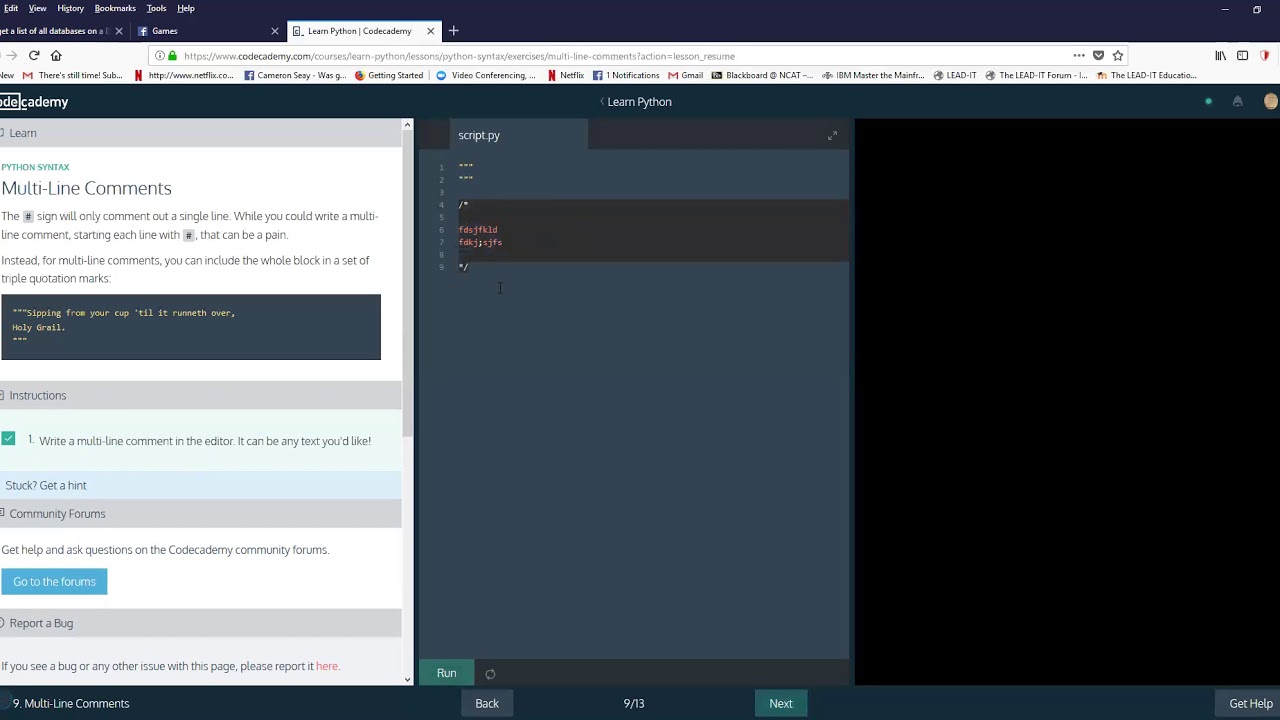The image size is (1280, 720).
Task: Go to the Next exercise
Action: coord(781,703)
